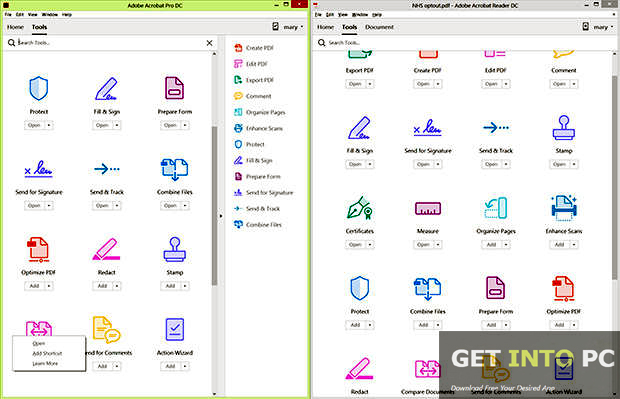Select the Organize Pages icon in Acrobat Reader
This screenshot has height=399, width=620.
tap(495, 208)
